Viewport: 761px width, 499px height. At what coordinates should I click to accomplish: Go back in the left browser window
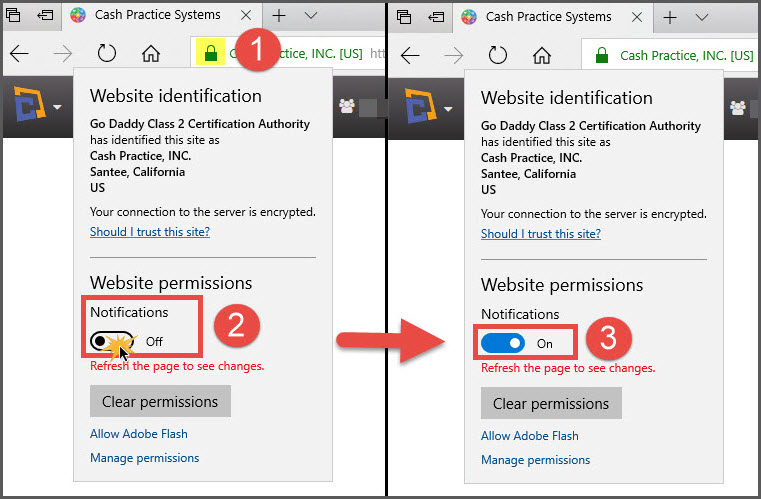point(19,53)
